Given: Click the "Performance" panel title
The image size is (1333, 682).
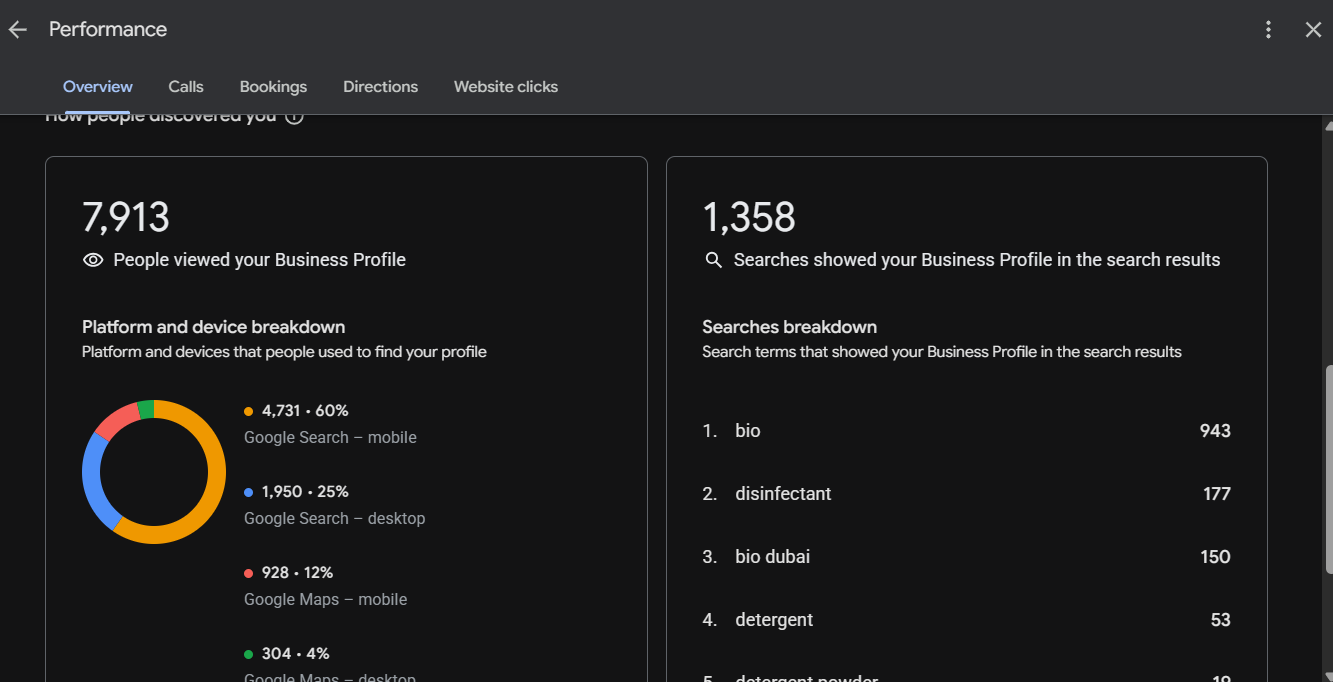Looking at the screenshot, I should [x=108, y=30].
